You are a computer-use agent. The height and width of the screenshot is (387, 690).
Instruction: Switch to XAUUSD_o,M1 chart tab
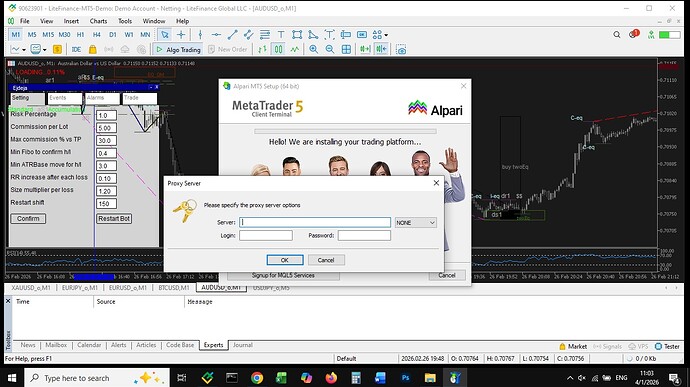point(31,287)
